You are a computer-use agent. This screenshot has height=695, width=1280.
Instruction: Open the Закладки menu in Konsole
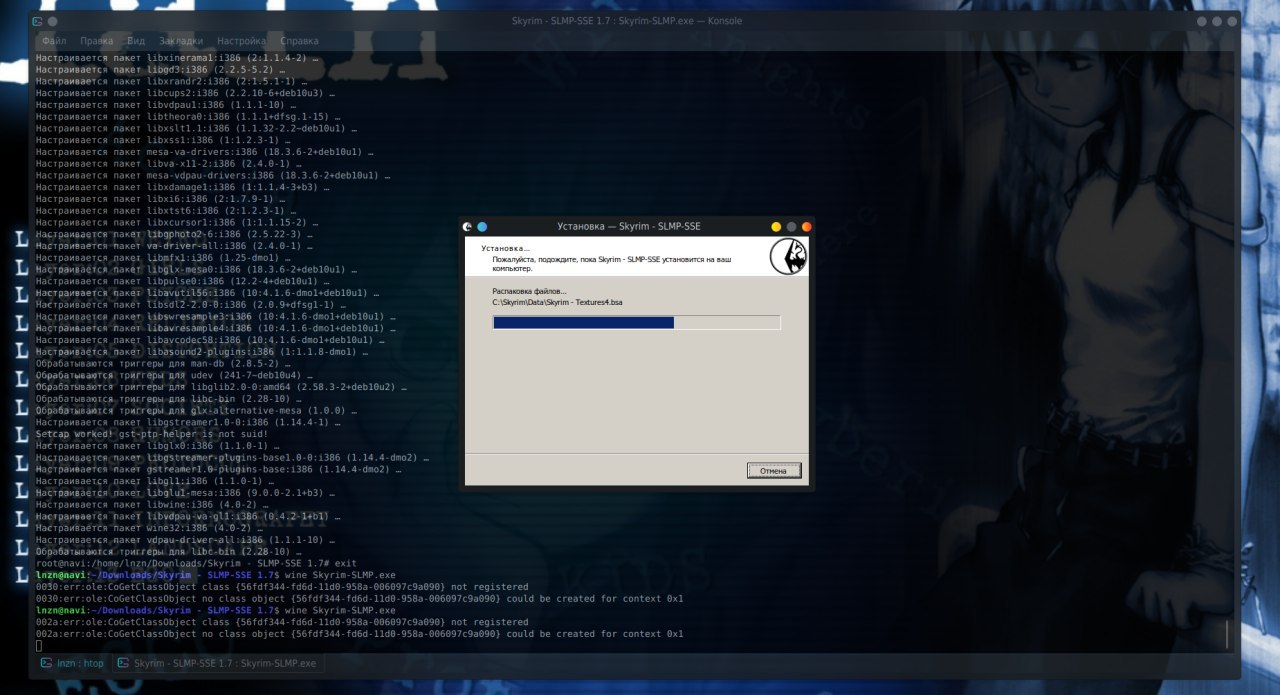click(181, 41)
